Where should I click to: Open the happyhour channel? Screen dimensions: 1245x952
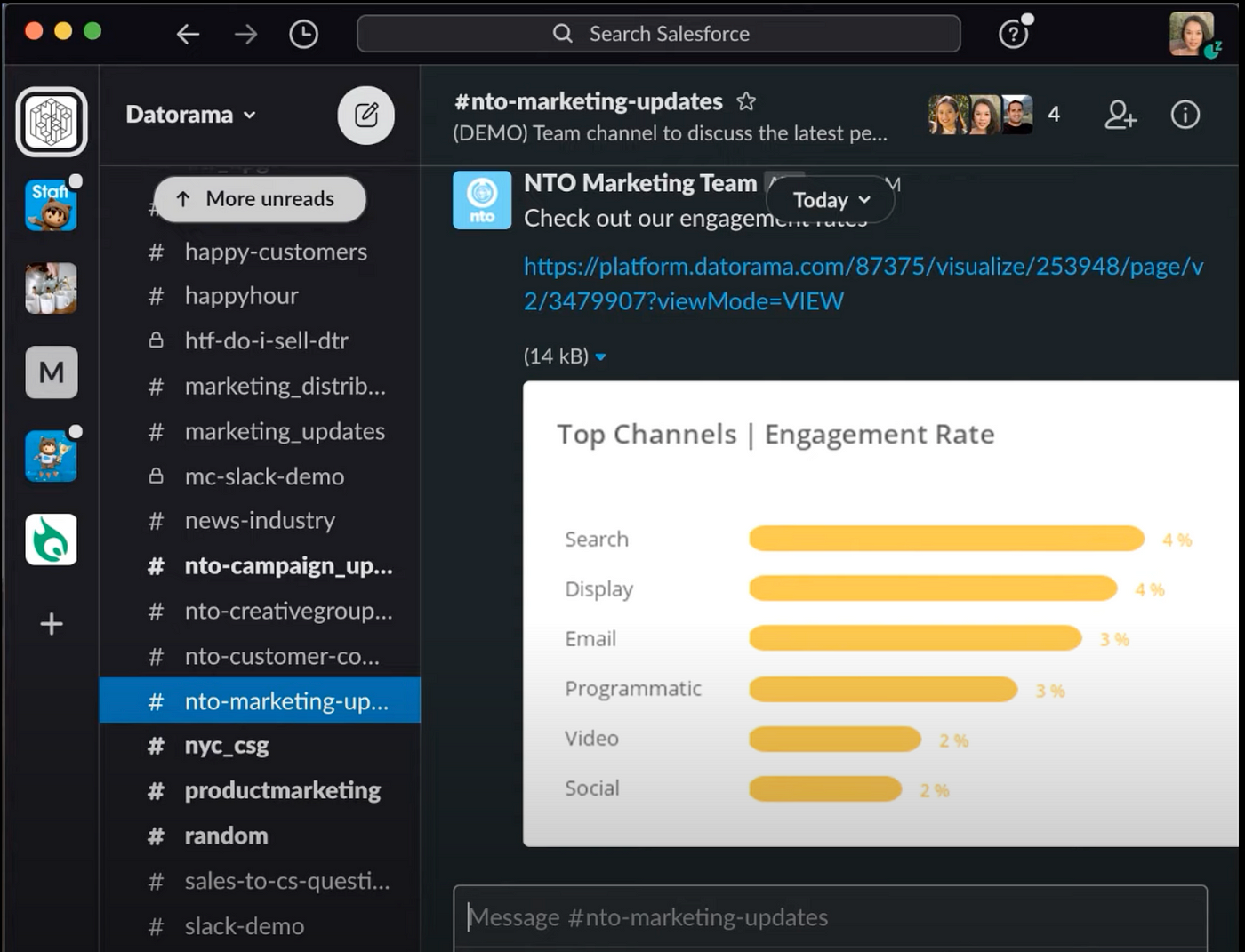pyautogui.click(x=260, y=296)
